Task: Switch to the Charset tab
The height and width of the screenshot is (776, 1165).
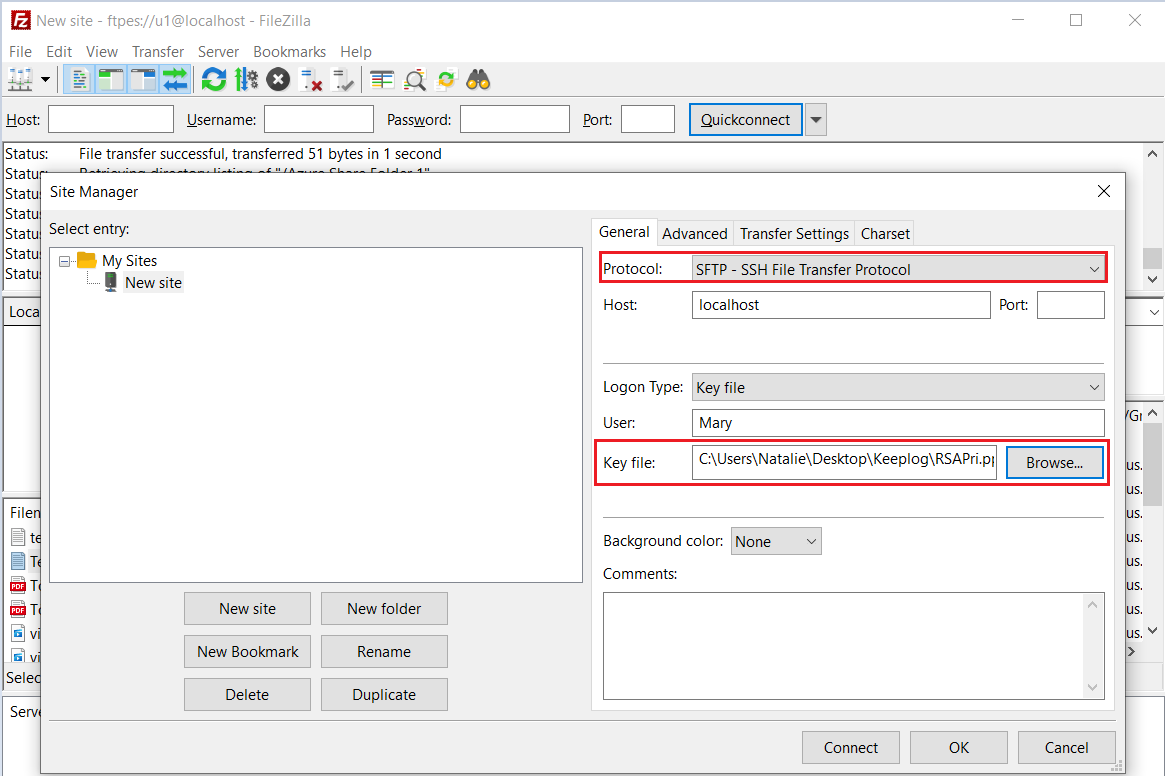Action: tap(885, 233)
